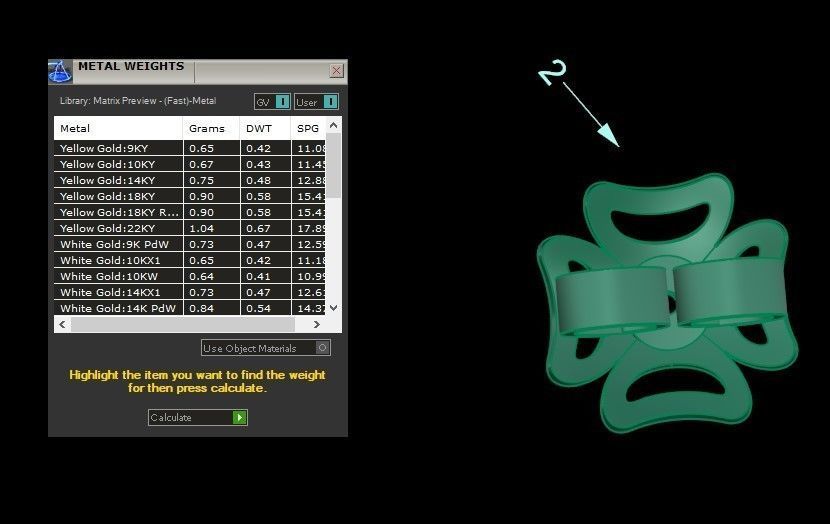This screenshot has height=524, width=830.
Task: Click the scroll right arrow of metal table
Action: 317,324
